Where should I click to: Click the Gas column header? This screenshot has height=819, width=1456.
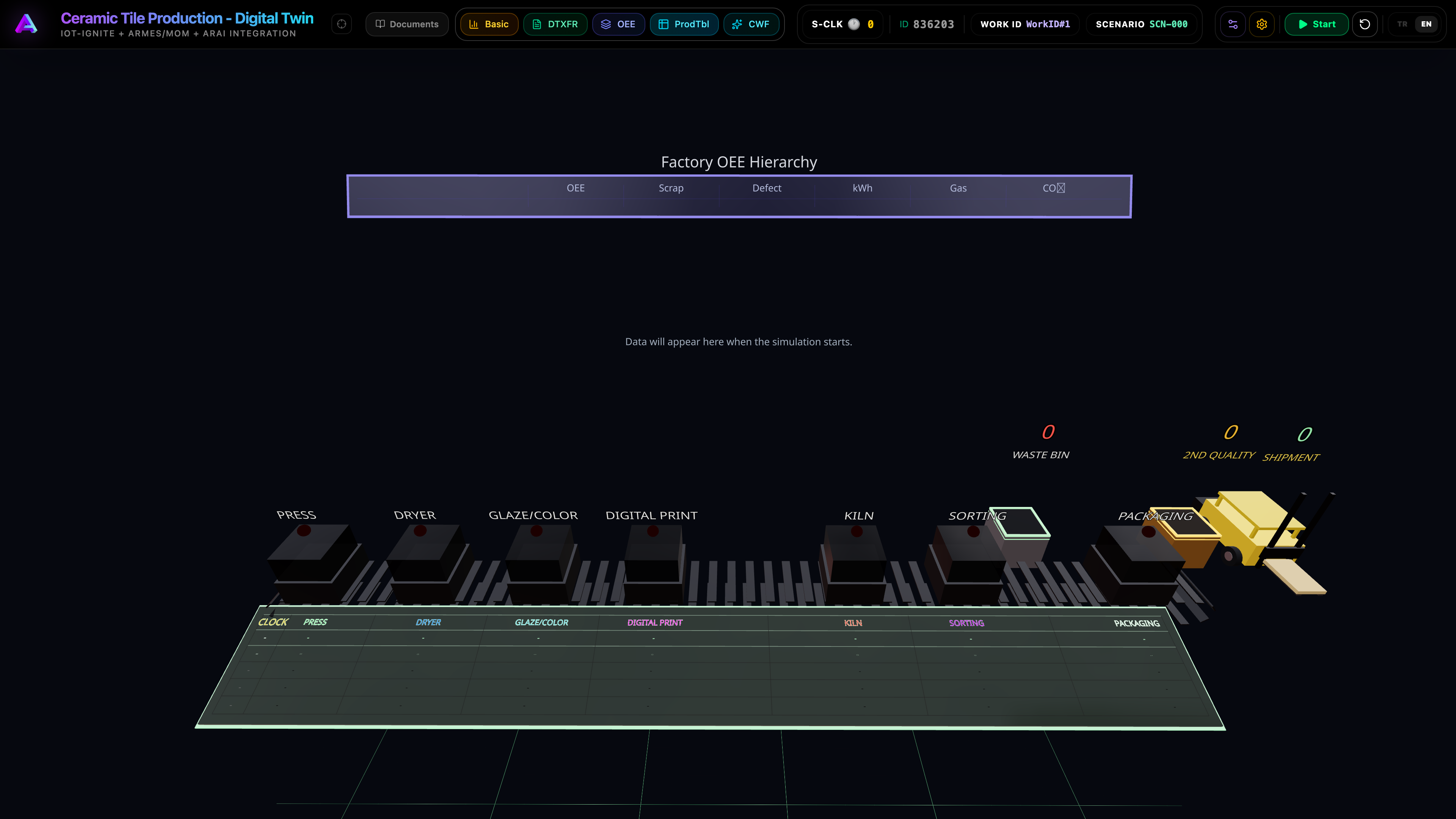[x=958, y=188]
